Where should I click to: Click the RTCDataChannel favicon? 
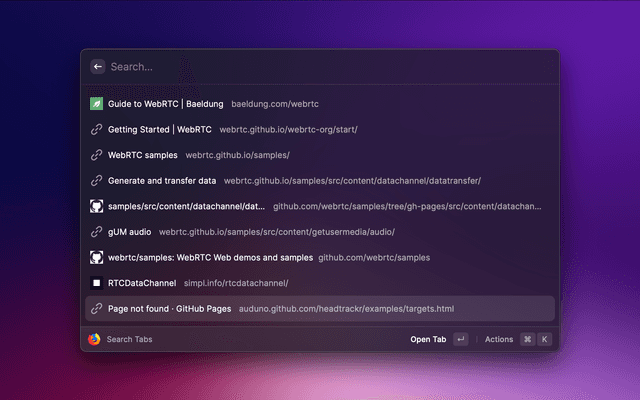click(97, 283)
